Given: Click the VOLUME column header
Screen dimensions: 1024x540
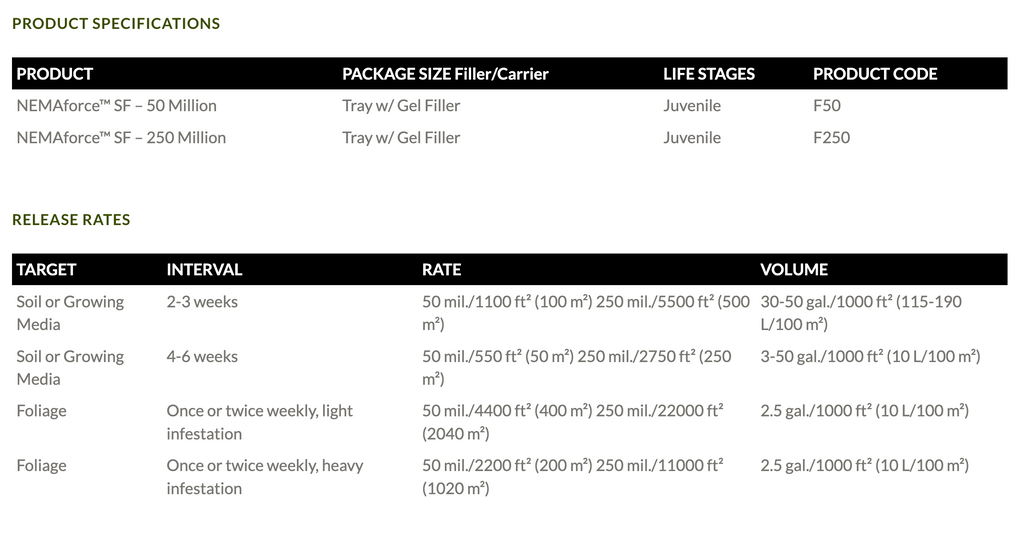Looking at the screenshot, I should coord(794,270).
